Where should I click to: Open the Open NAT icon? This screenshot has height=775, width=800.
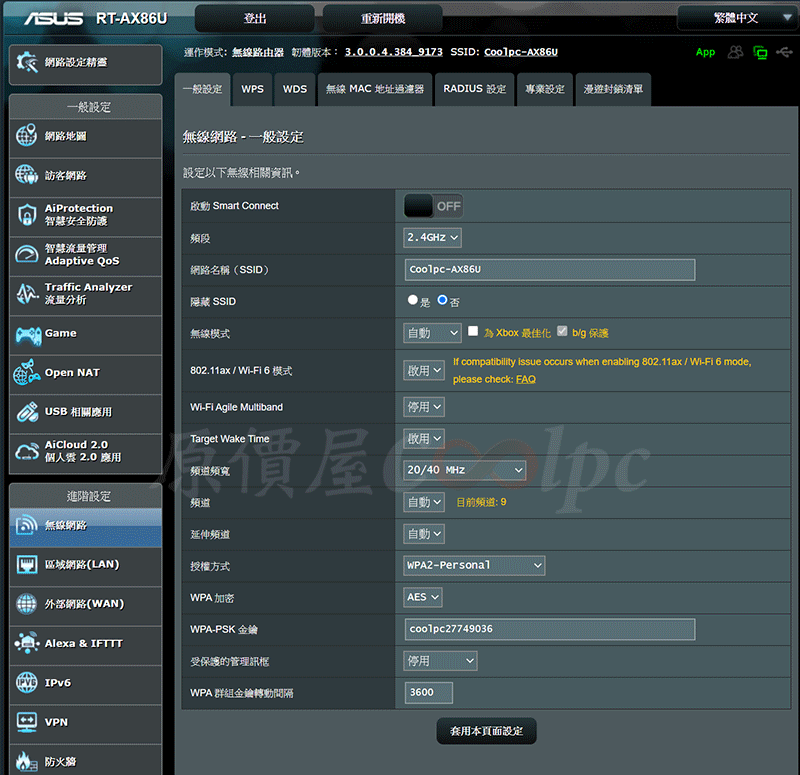pyautogui.click(x=27, y=372)
